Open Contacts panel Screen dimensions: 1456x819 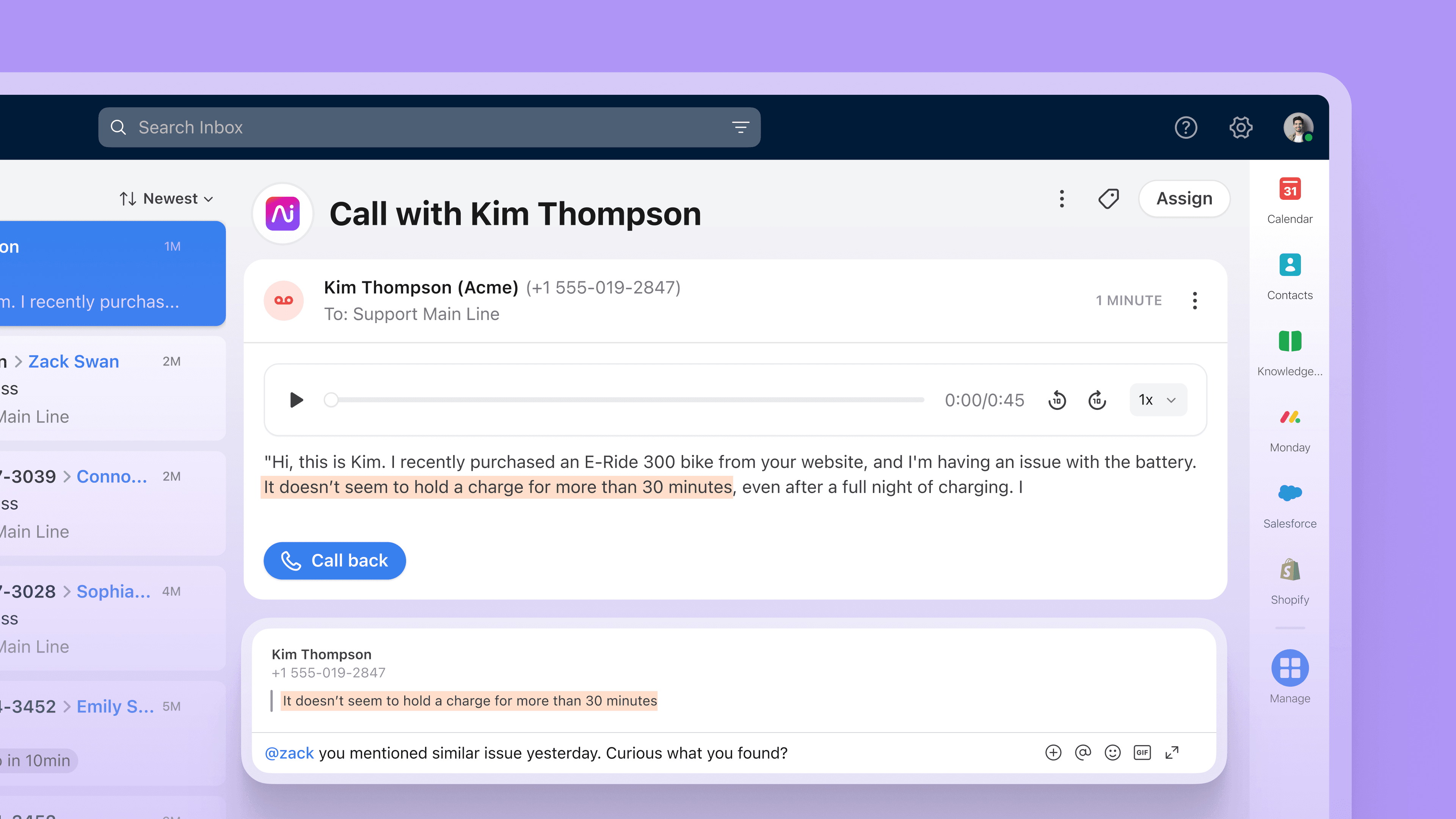(x=1290, y=276)
